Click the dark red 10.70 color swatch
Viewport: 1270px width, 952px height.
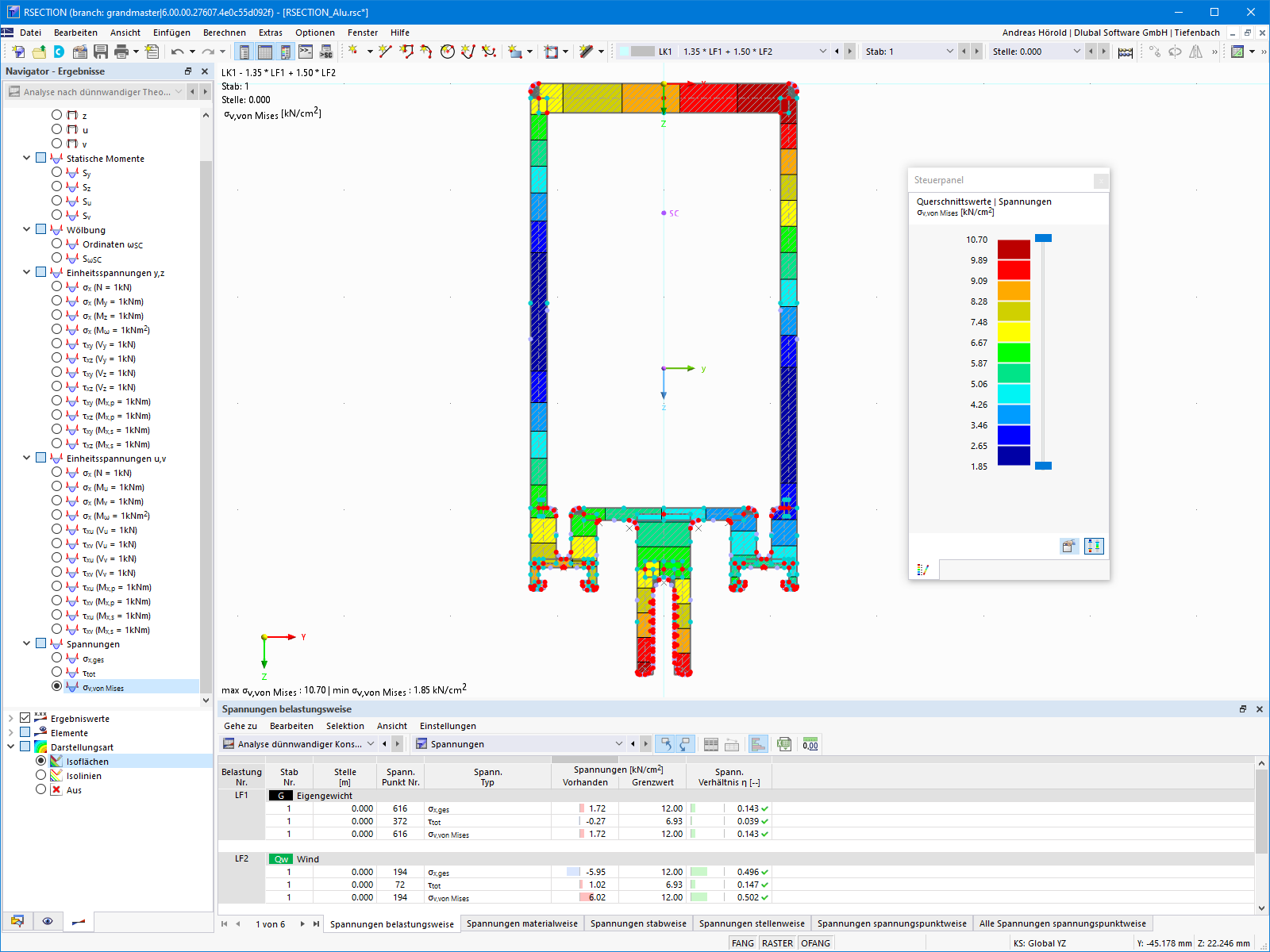point(1014,249)
